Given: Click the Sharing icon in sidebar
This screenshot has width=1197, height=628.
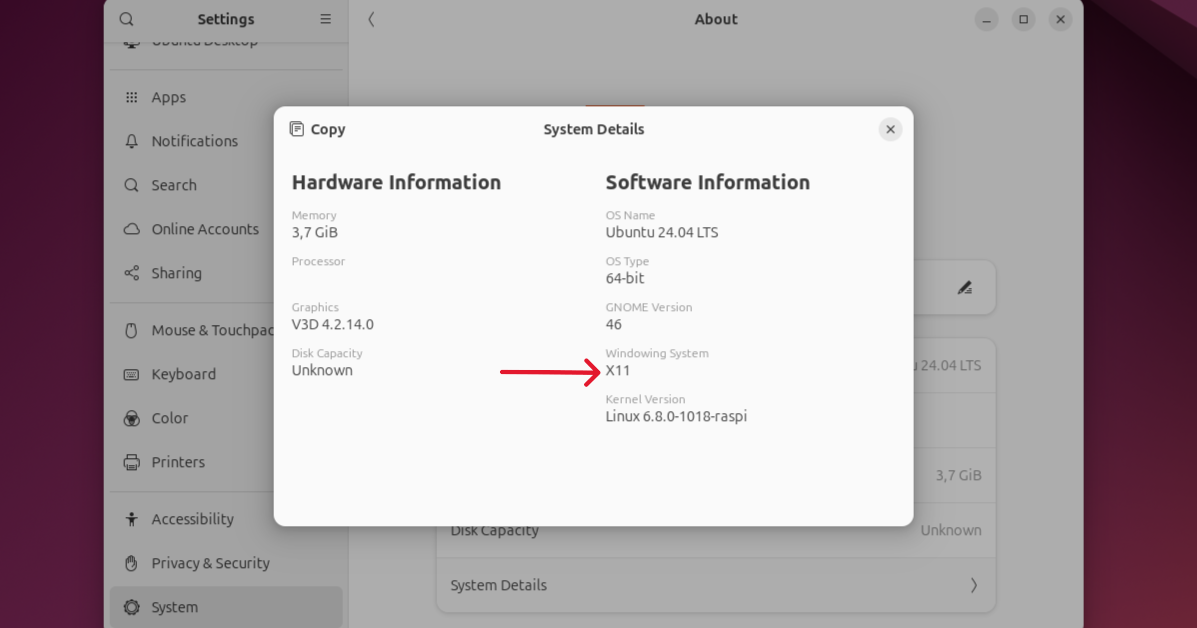Looking at the screenshot, I should (131, 273).
